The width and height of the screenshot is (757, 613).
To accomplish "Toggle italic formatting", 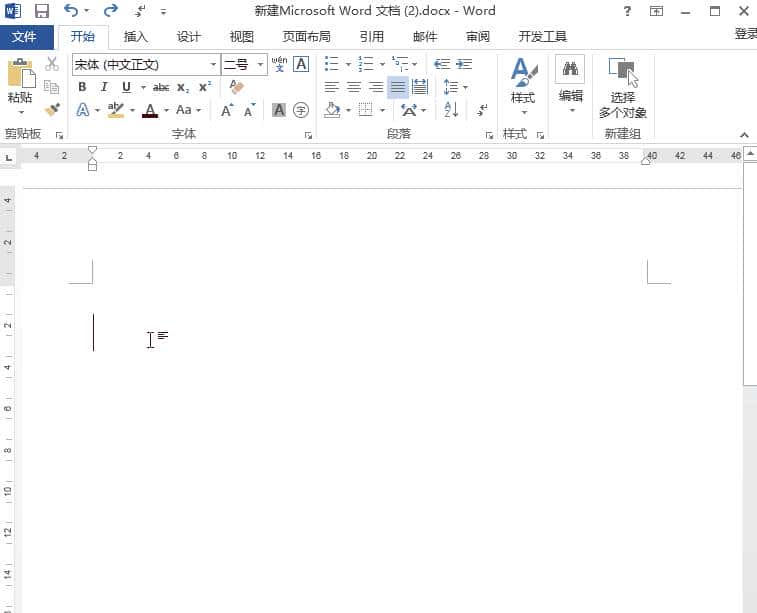I will point(104,87).
